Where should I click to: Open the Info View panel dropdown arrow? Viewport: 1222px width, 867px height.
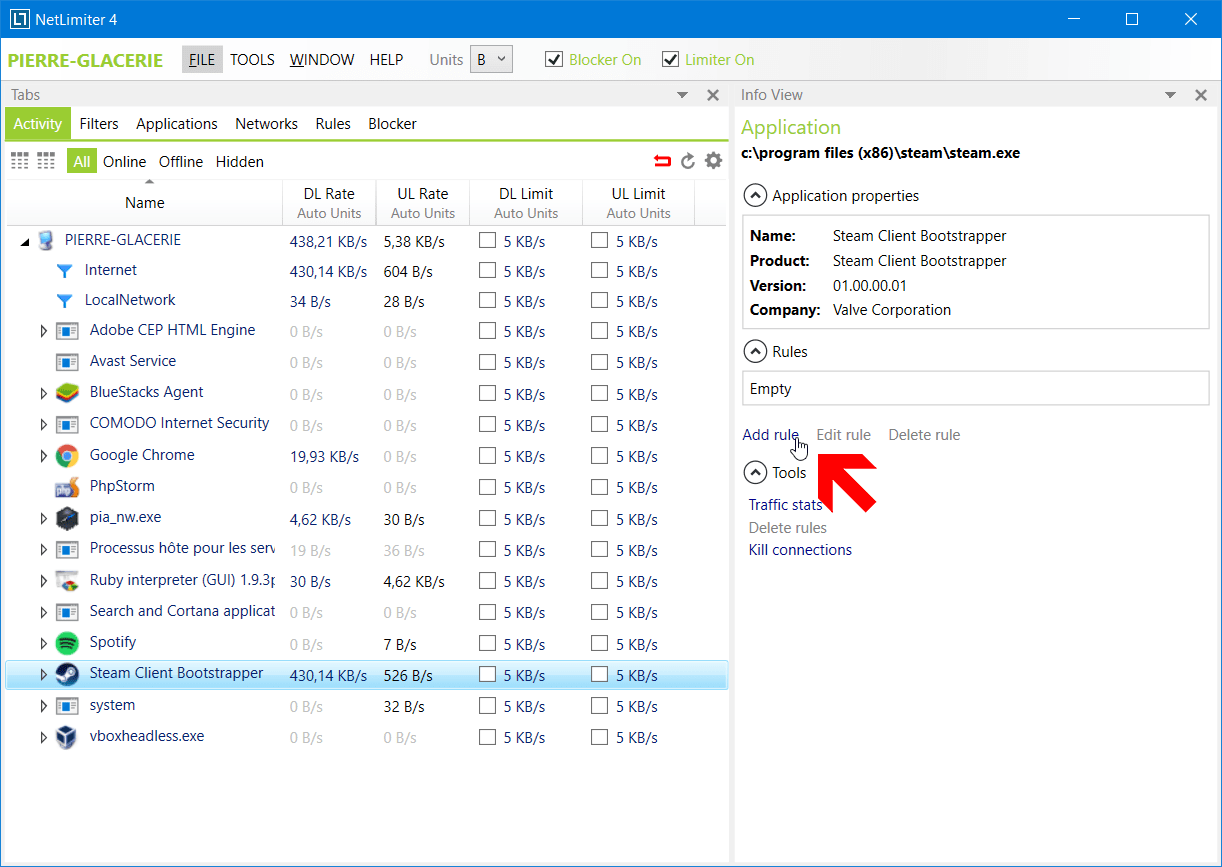[x=1171, y=95]
